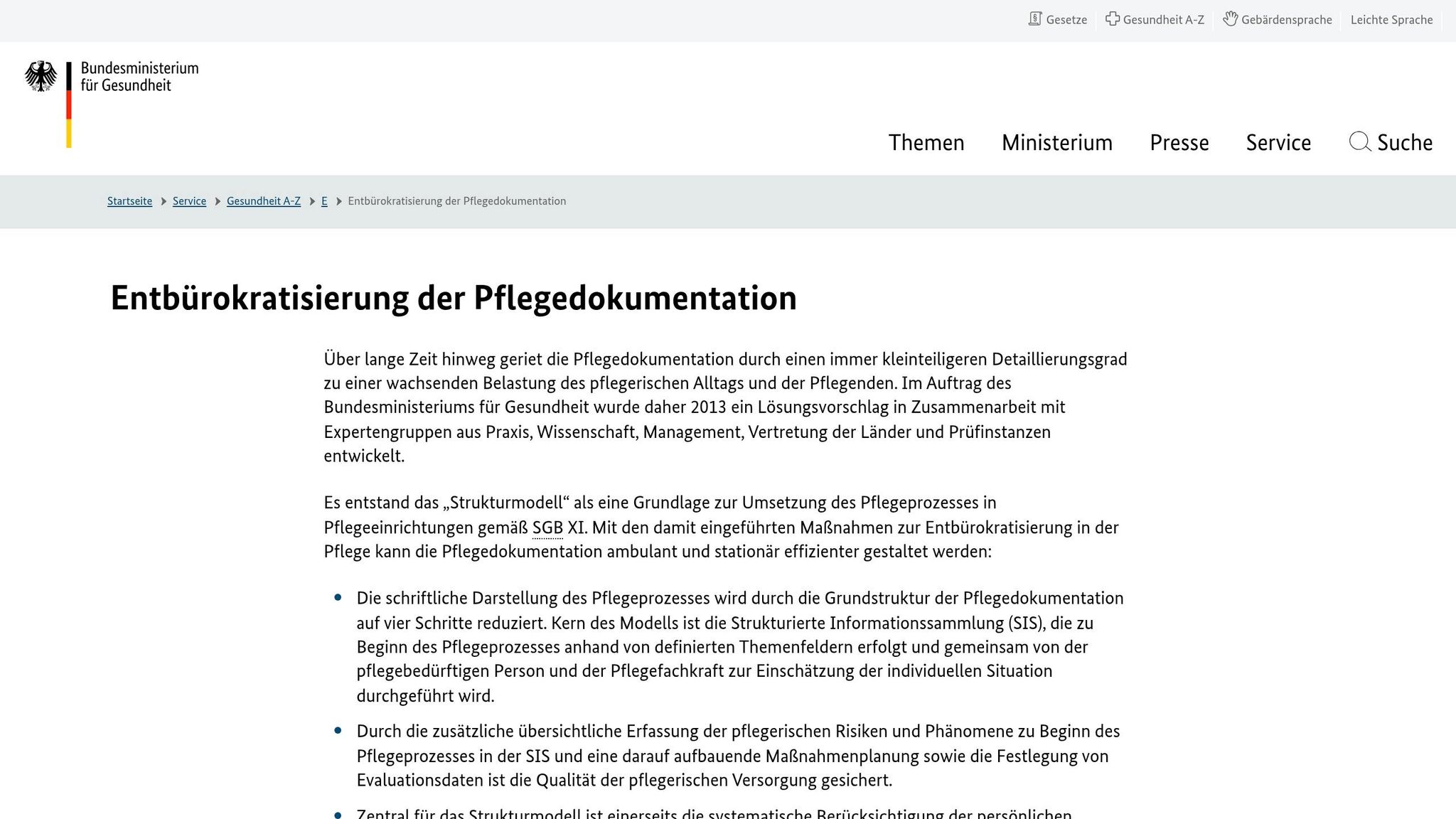Open the Suche search panel
This screenshot has width=1456, height=819.
coord(1404,142)
